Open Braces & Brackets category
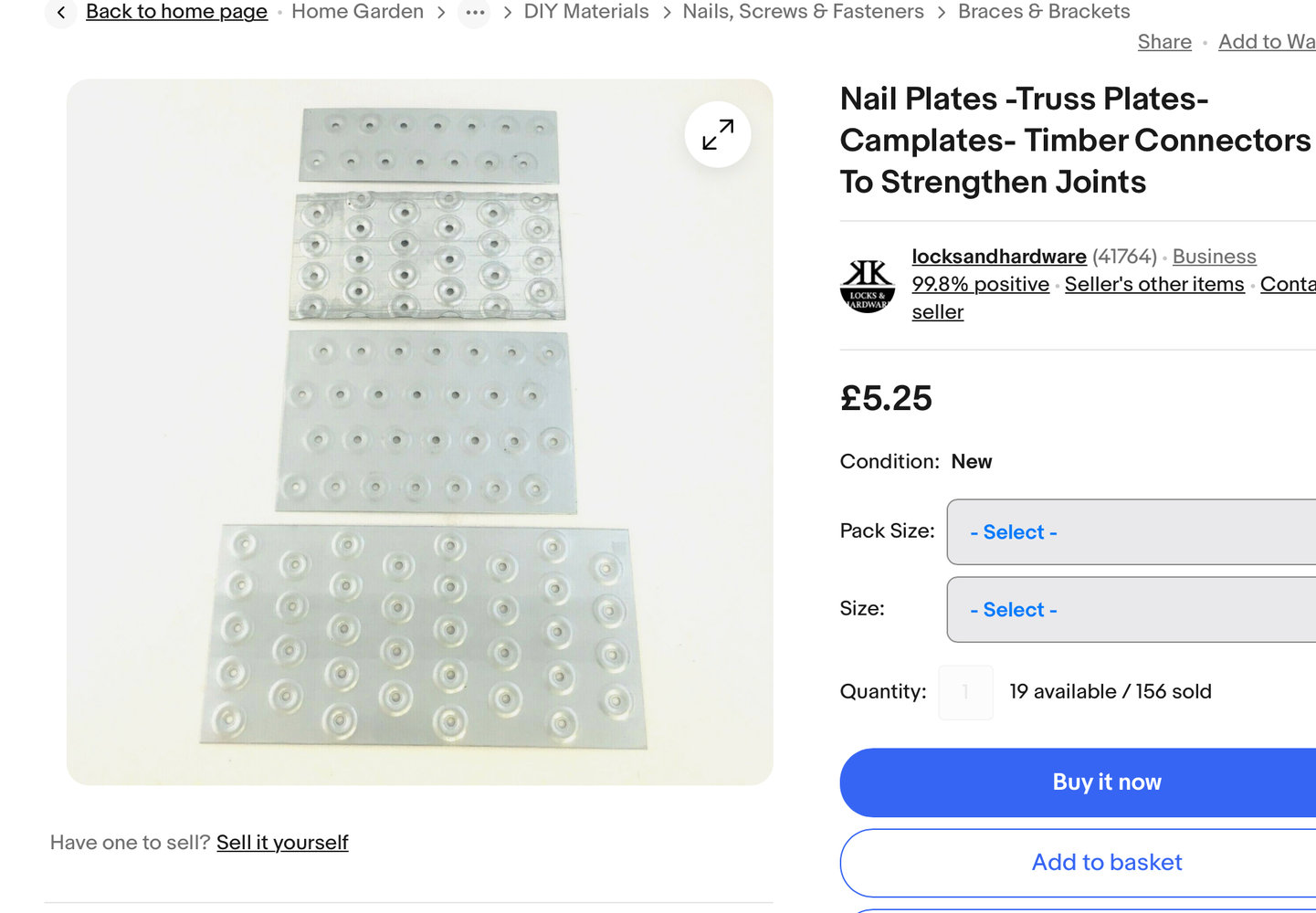Image resolution: width=1316 pixels, height=913 pixels. click(1043, 12)
